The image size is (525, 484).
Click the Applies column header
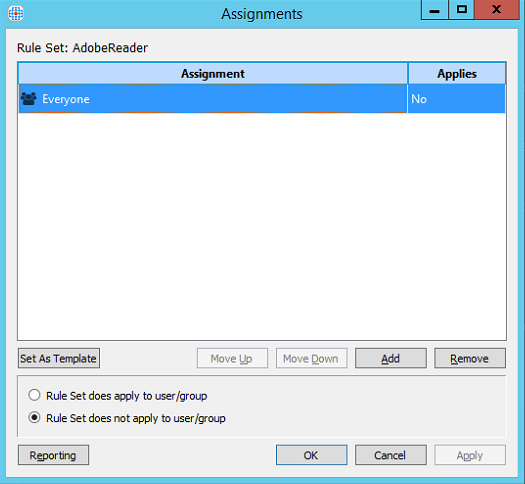coord(457,73)
